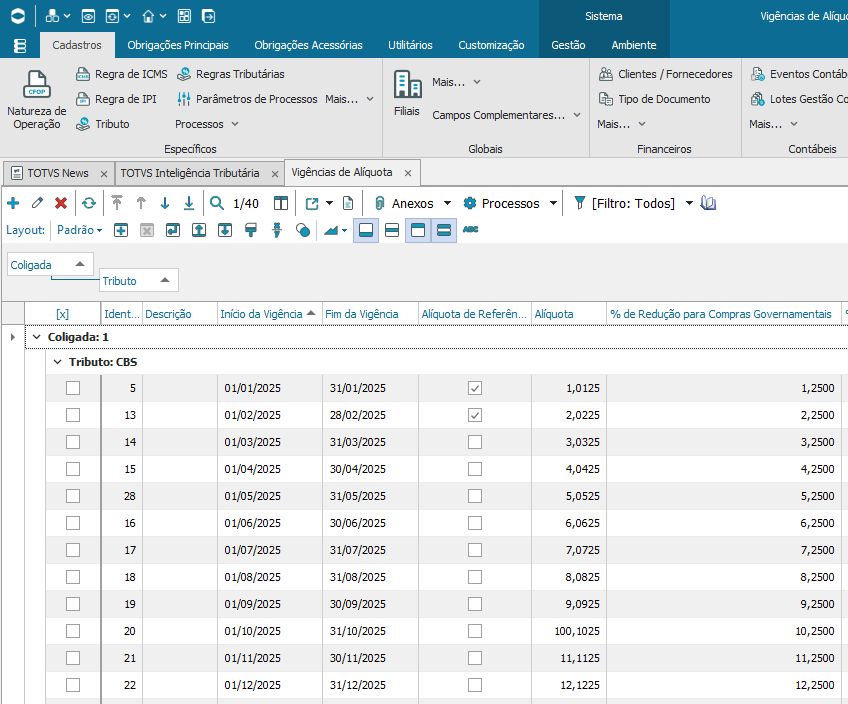The height and width of the screenshot is (704, 848).
Task: Uncheck Alíquota de Referência for row 5
Action: point(475,388)
